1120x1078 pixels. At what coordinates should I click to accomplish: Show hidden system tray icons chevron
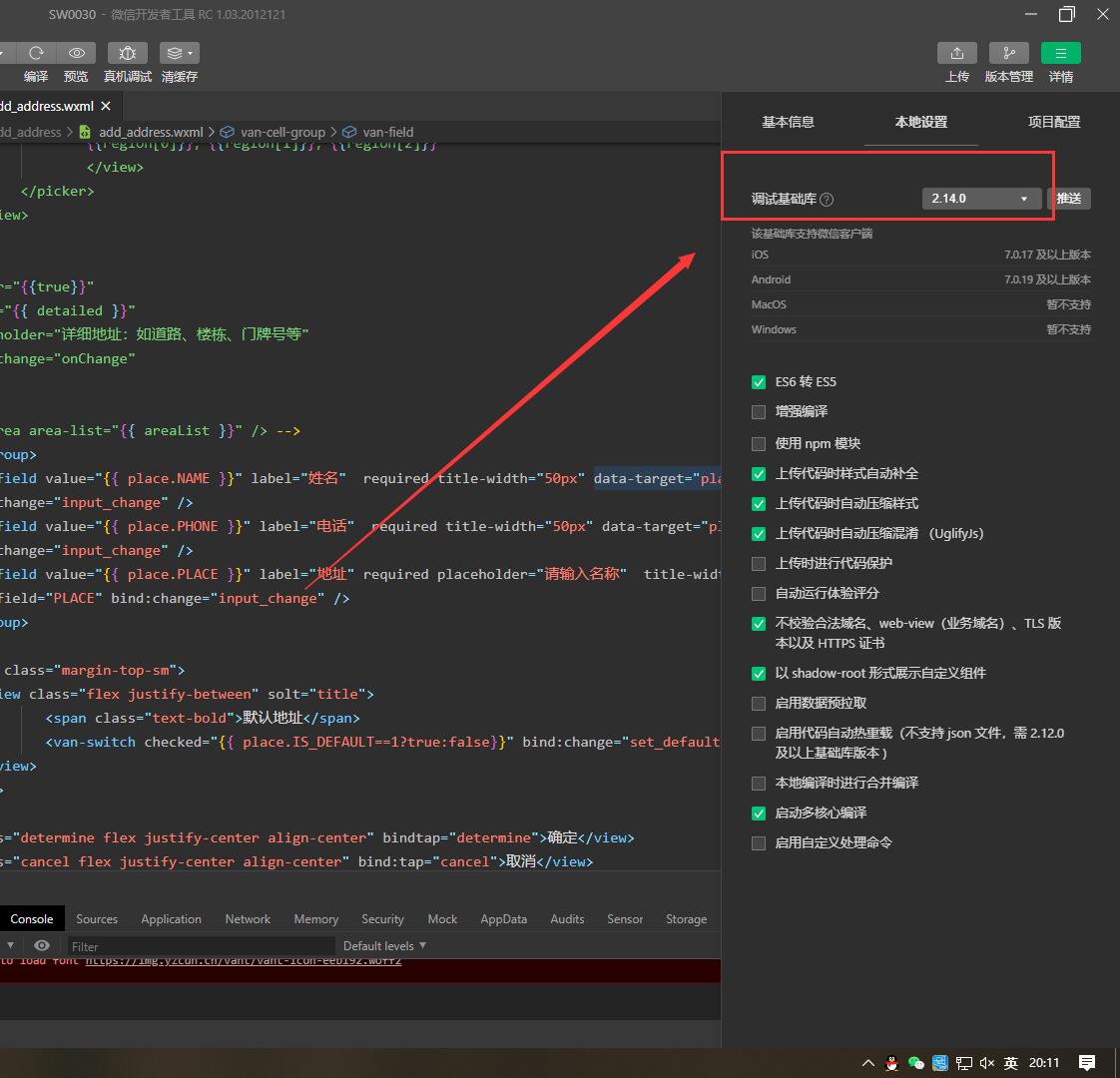867,1062
